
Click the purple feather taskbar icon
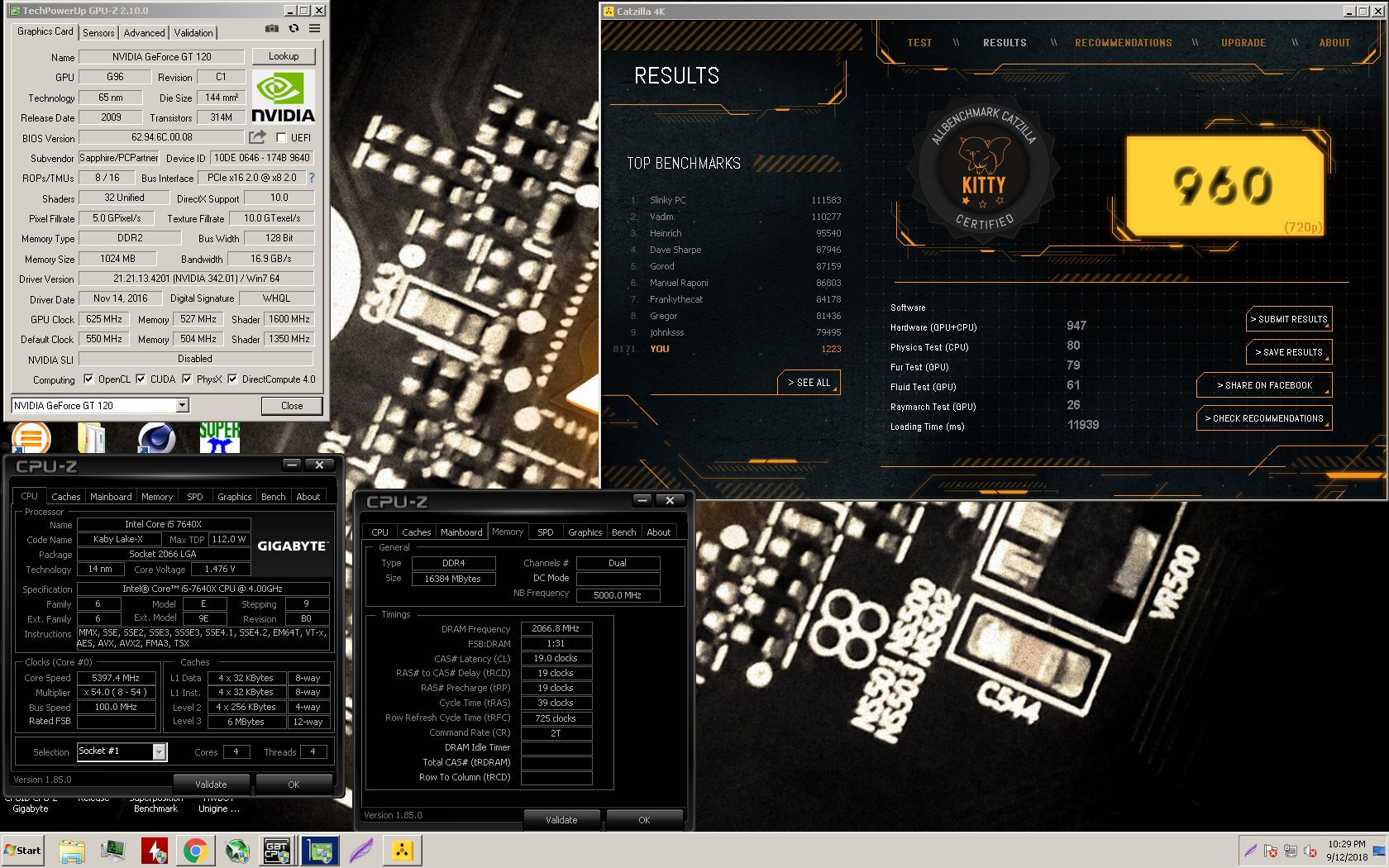361,851
